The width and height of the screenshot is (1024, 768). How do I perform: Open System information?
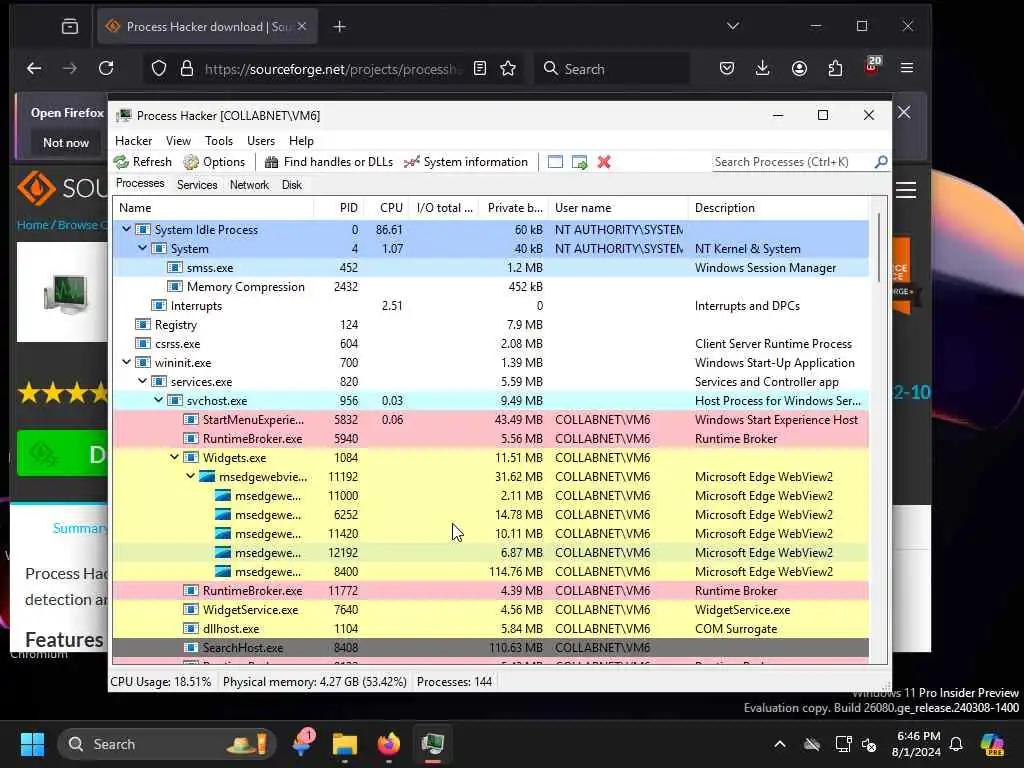pyautogui.click(x=466, y=162)
